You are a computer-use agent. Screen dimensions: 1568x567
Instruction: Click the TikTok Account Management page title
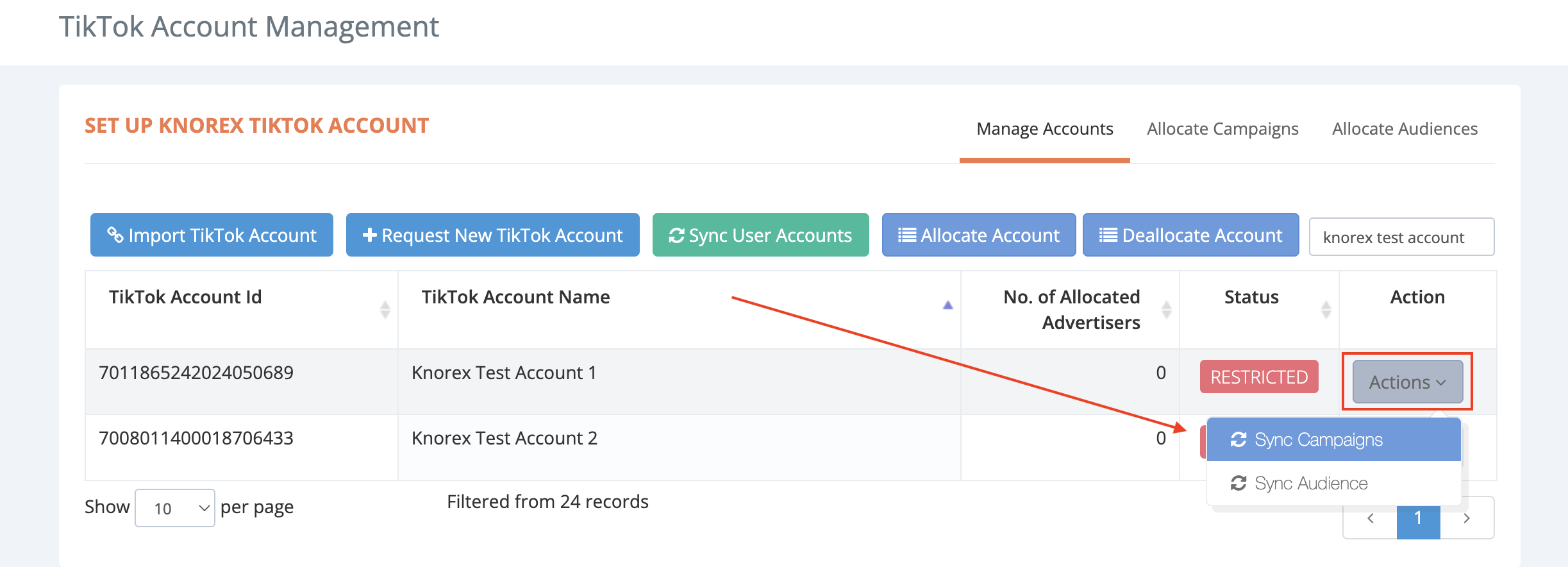[249, 27]
